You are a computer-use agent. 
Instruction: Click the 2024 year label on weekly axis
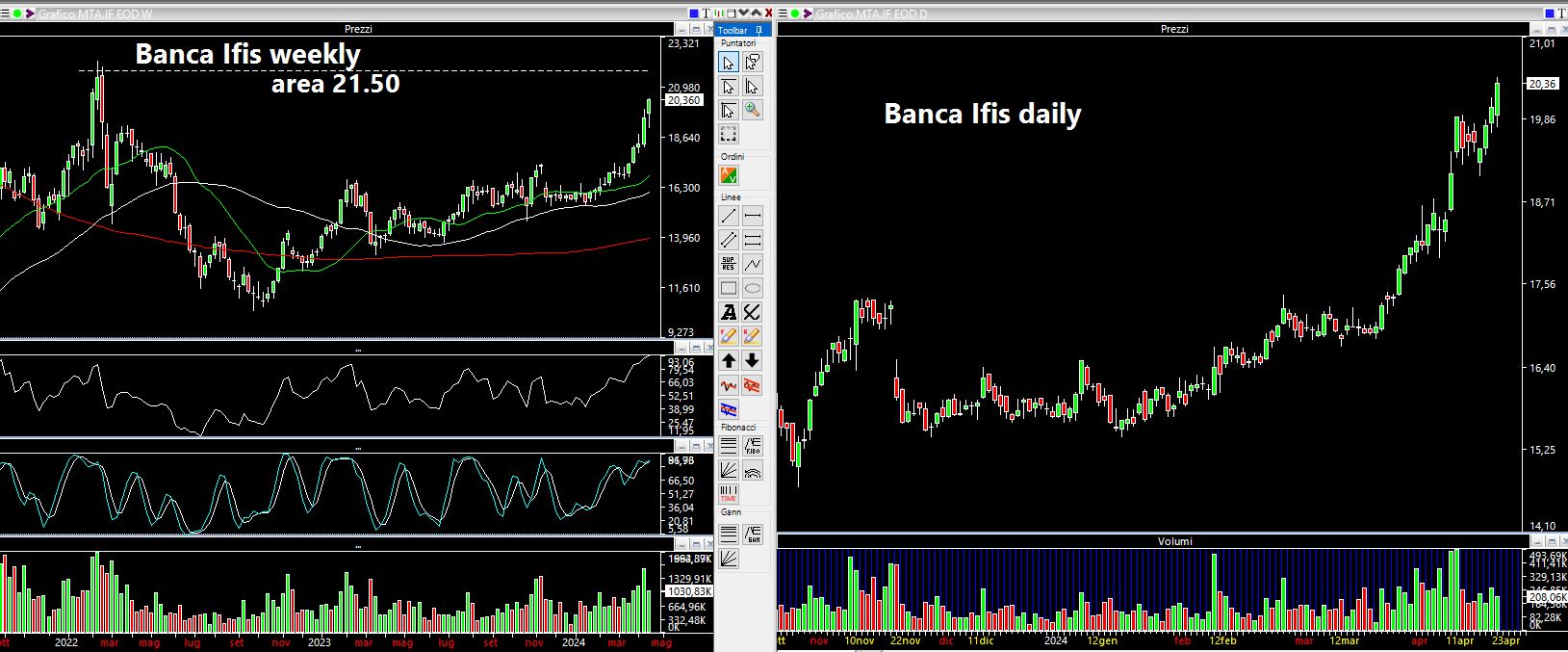point(574,641)
